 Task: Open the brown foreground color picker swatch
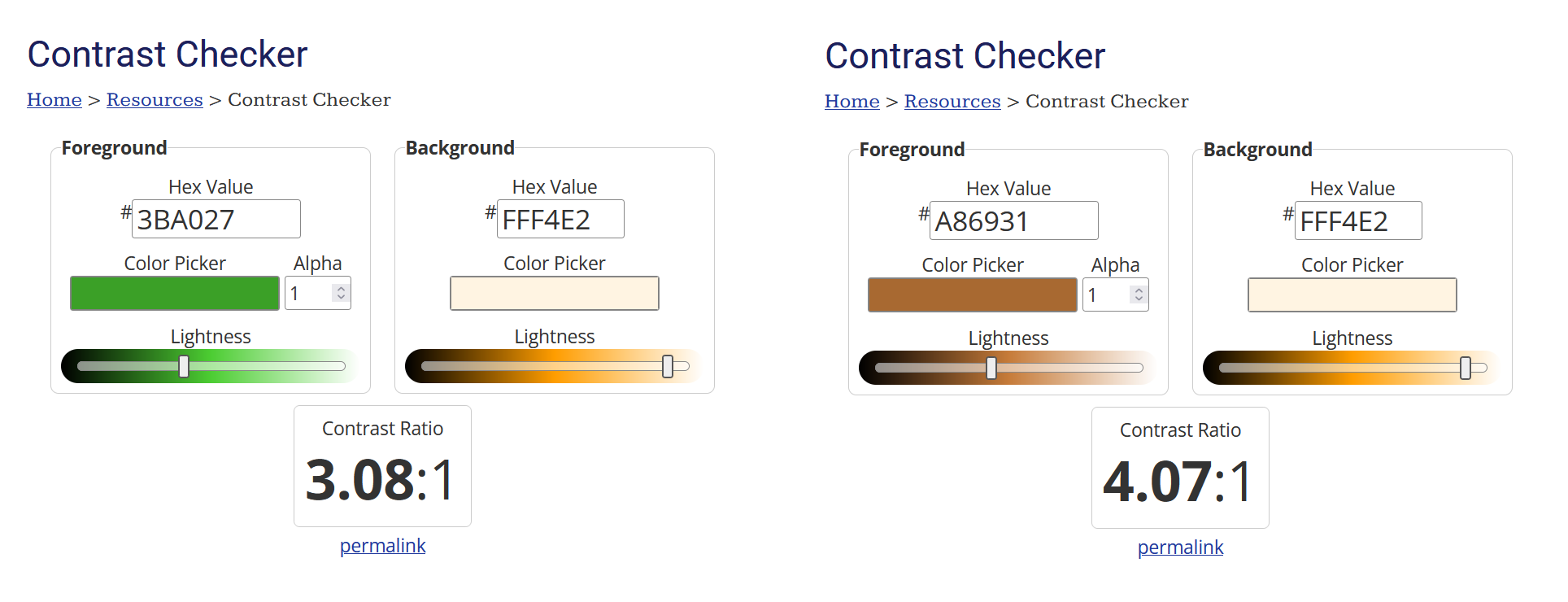pos(973,294)
